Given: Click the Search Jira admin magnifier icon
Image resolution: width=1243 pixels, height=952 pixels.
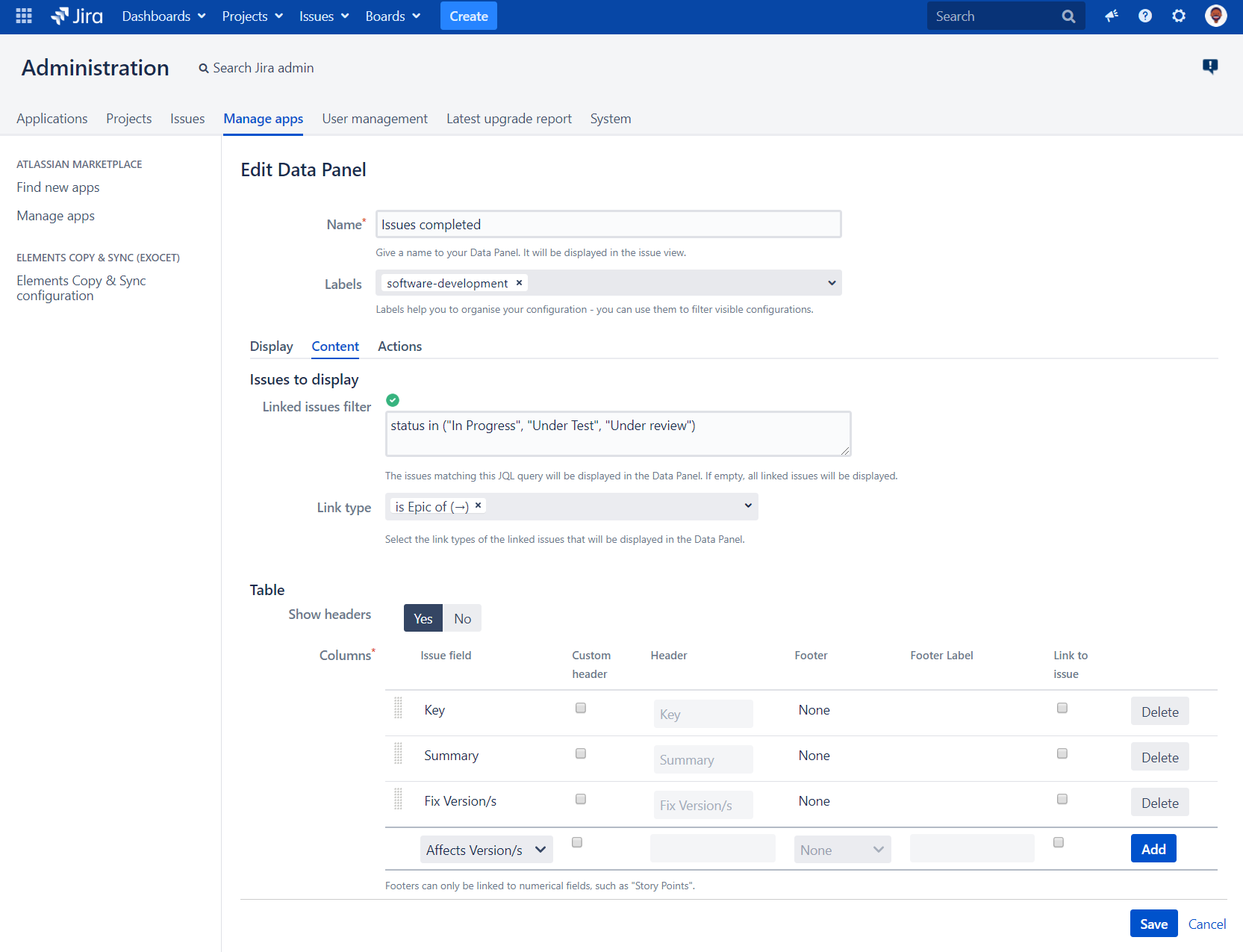Looking at the screenshot, I should [203, 68].
